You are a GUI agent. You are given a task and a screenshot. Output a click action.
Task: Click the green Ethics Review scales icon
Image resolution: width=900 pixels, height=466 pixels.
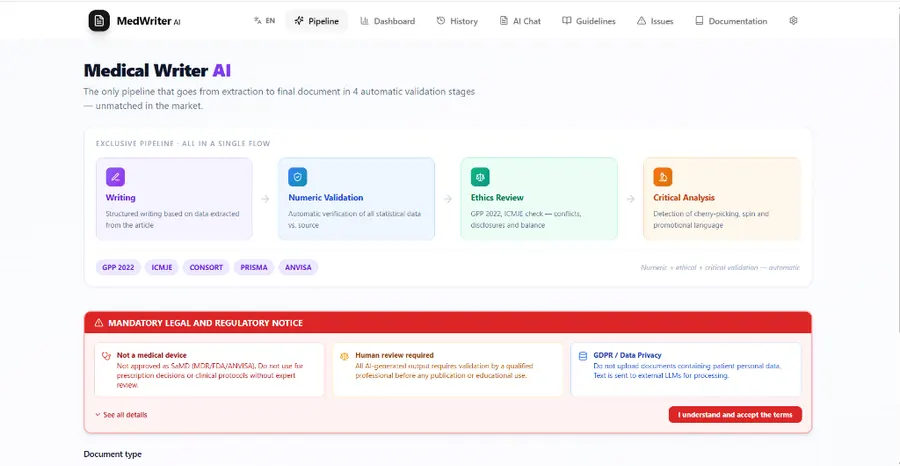(480, 177)
